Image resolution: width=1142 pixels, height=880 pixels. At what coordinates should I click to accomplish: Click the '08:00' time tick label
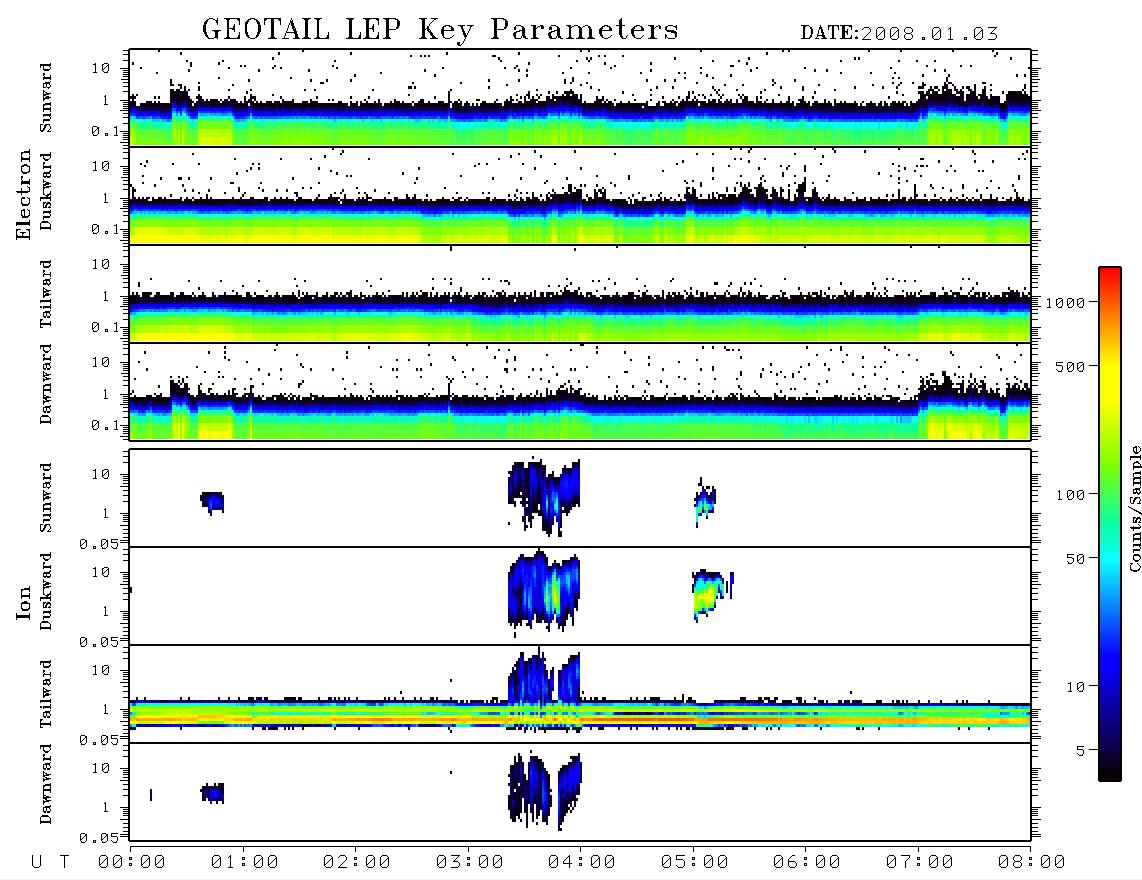[1031, 863]
